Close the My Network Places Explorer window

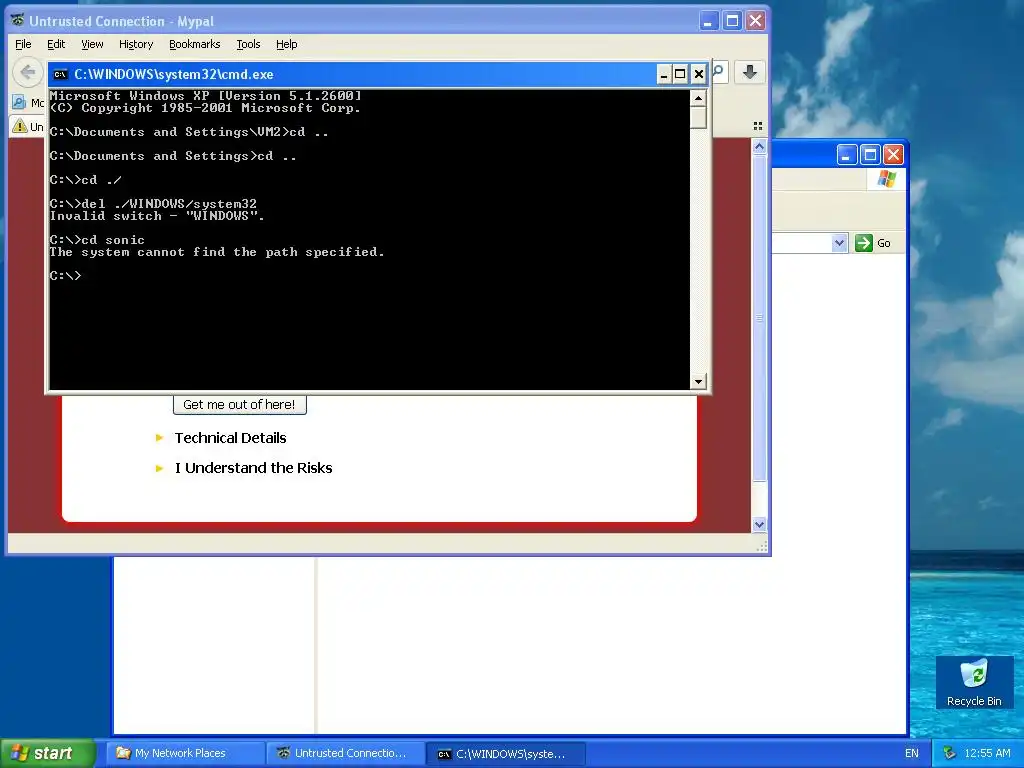click(893, 155)
